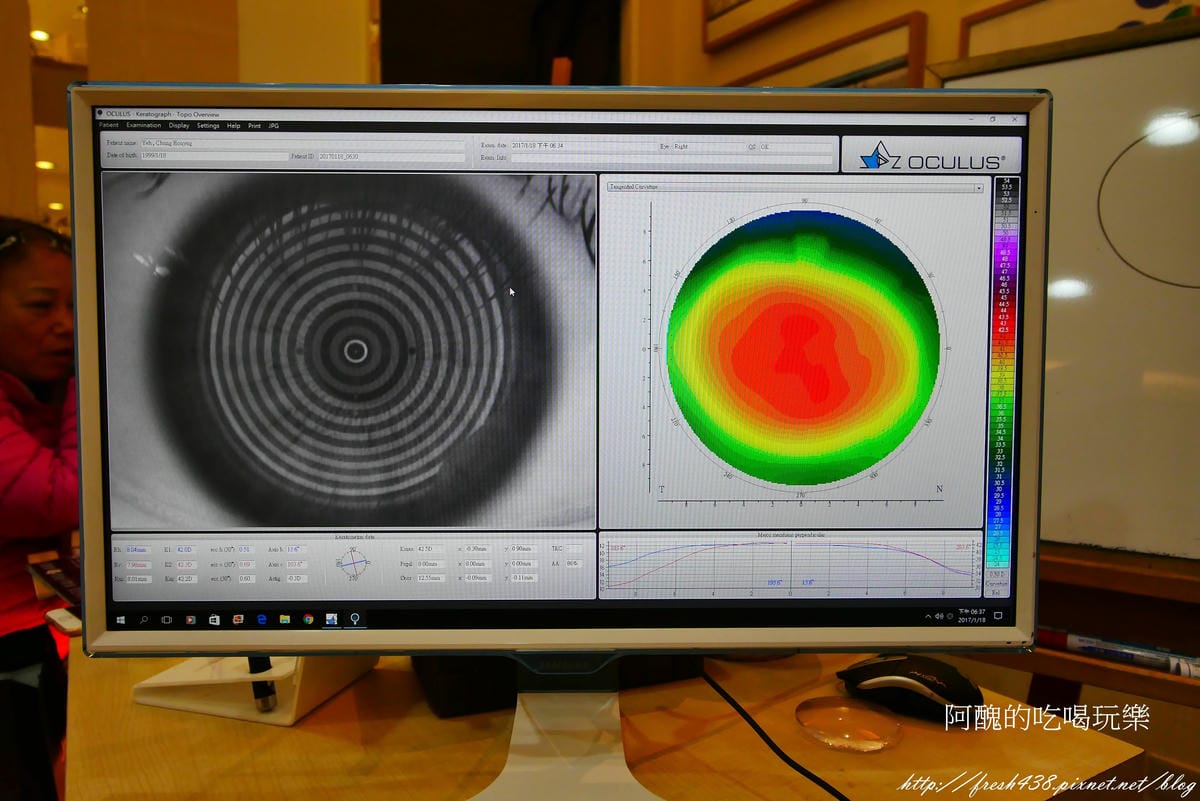Click the Cornea diameter 12.55mm value

coord(431,579)
